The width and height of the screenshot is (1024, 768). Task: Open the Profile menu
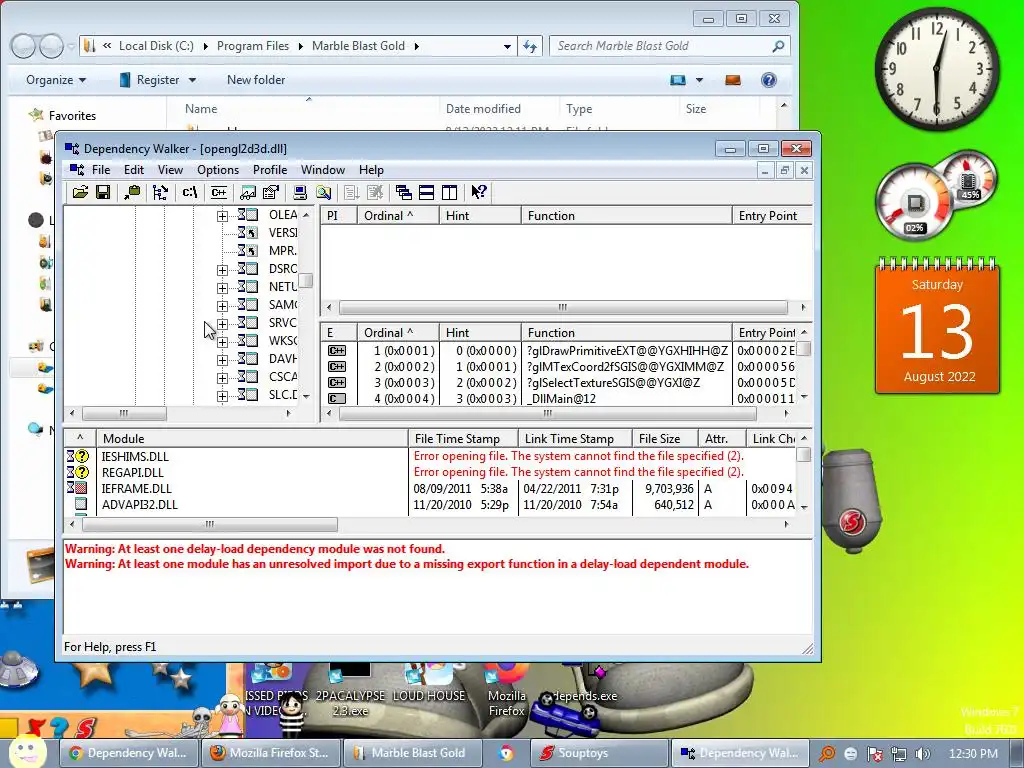tap(270, 170)
